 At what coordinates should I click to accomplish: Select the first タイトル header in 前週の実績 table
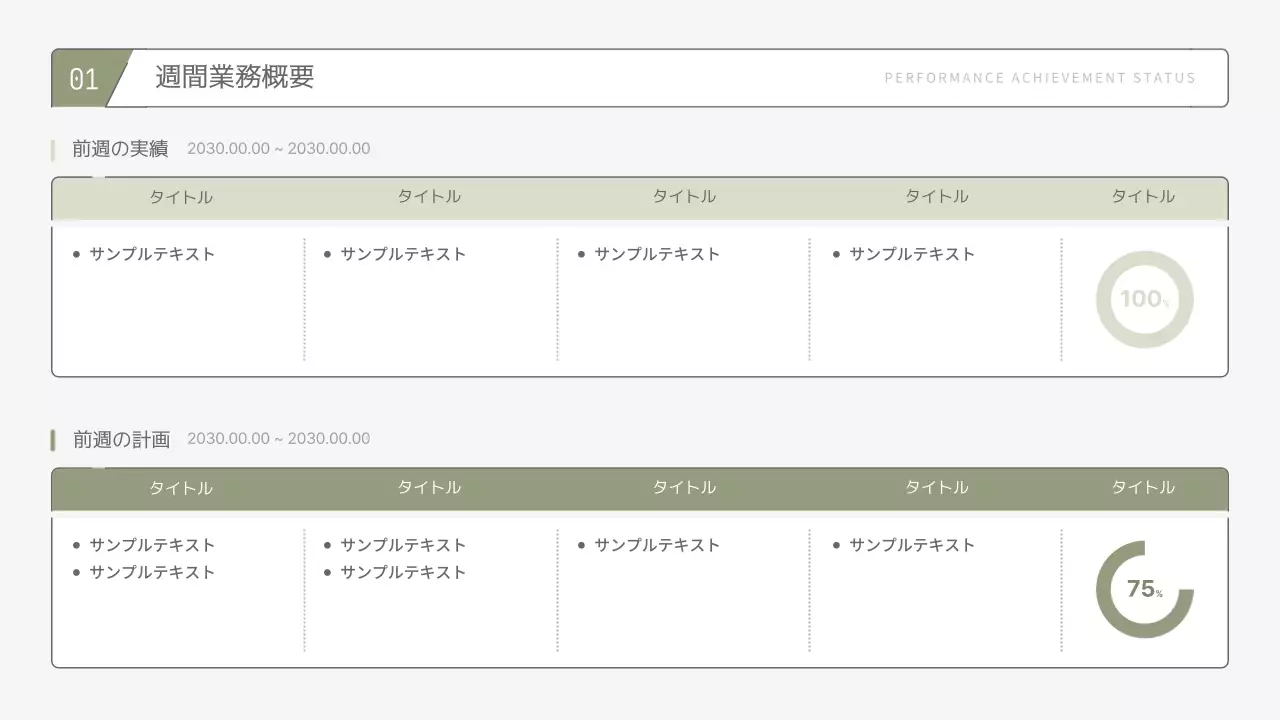pos(180,197)
